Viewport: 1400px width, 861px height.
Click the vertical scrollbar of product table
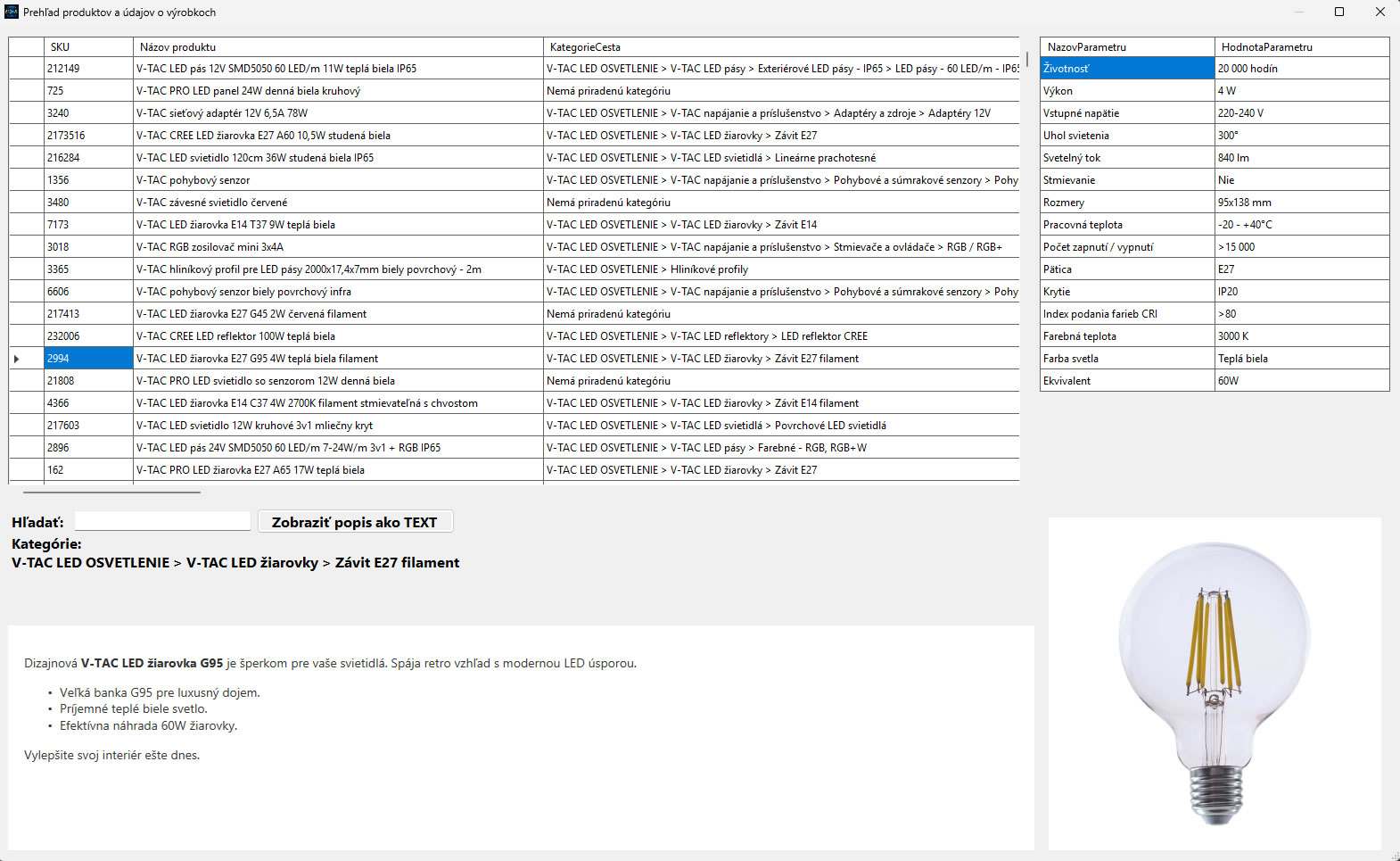(1027, 59)
